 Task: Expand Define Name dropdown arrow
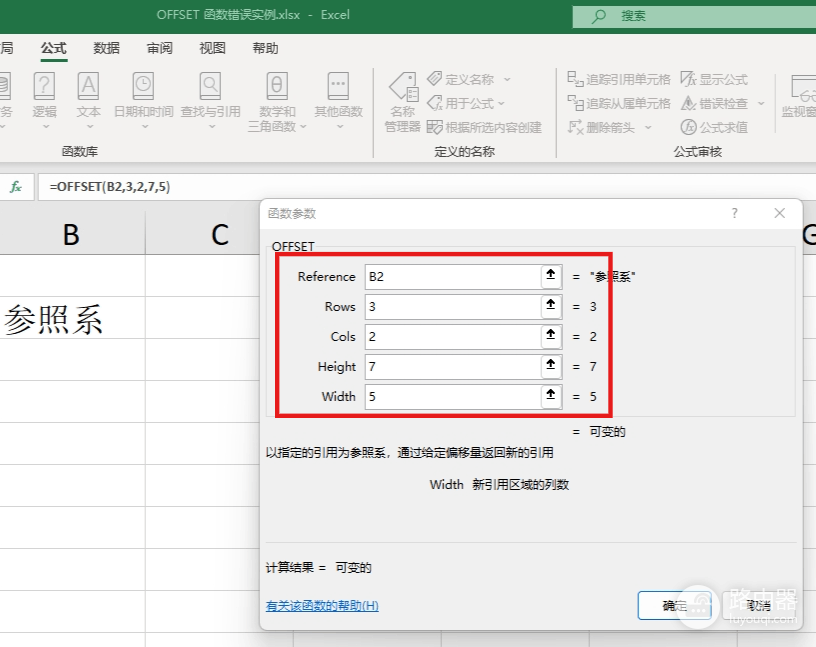[507, 80]
